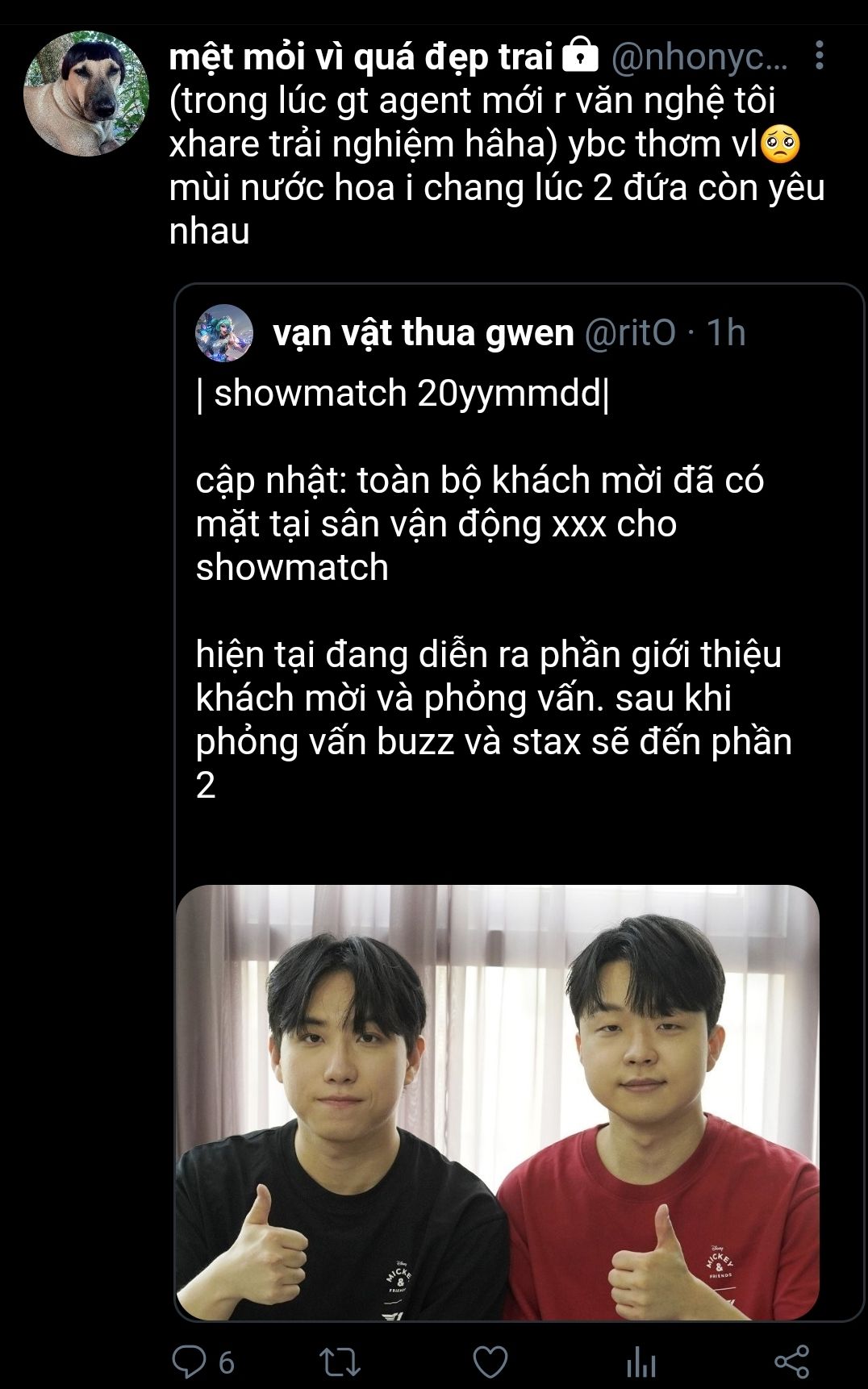This screenshot has width=868, height=1389.
Task: Click the @ritO handle in quoted tweet
Action: click(629, 332)
